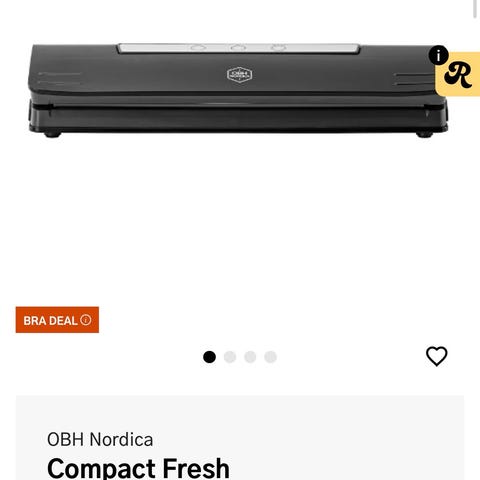Go to the second image dot

click(230, 357)
